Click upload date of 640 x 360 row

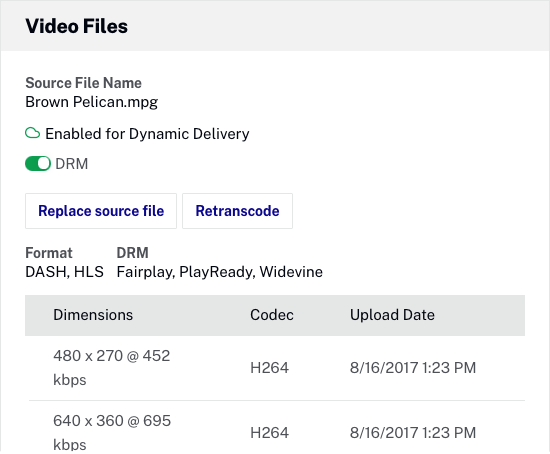[413, 433]
